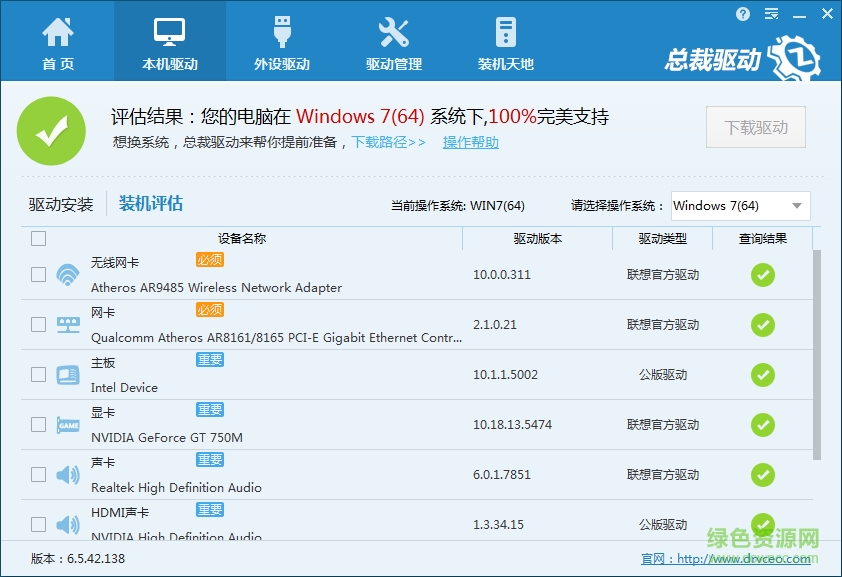Click the 重要 tag on 主板
This screenshot has height=577, width=842.
coord(209,360)
